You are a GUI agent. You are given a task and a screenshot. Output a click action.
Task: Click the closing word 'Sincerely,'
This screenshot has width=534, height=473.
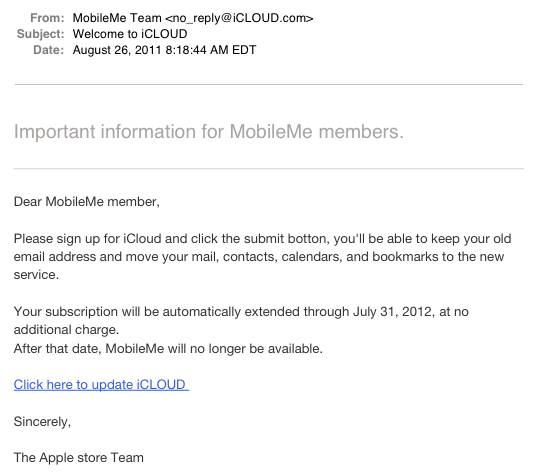(42, 422)
